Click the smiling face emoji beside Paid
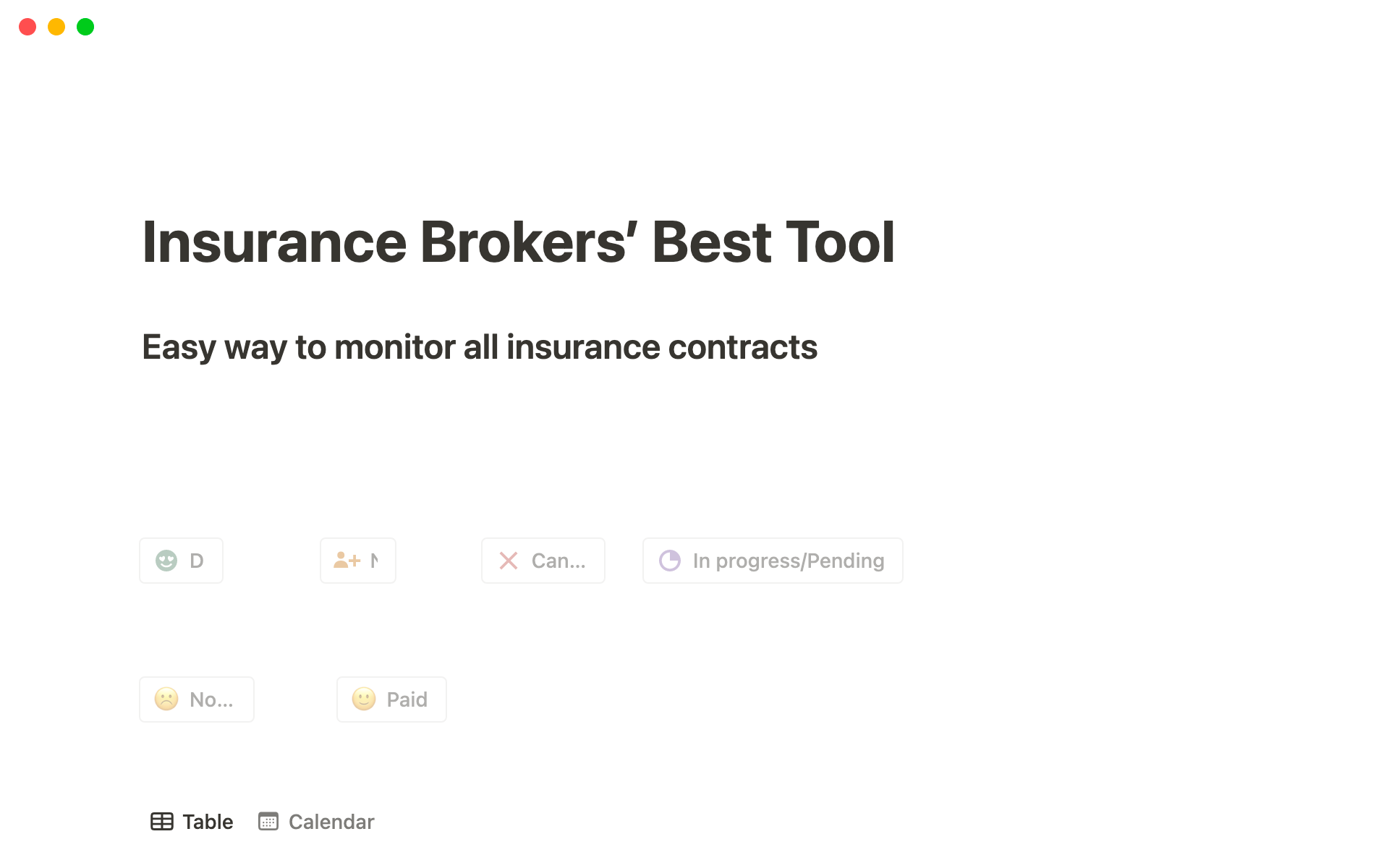Screen dimensions: 1389x868 (x=364, y=699)
